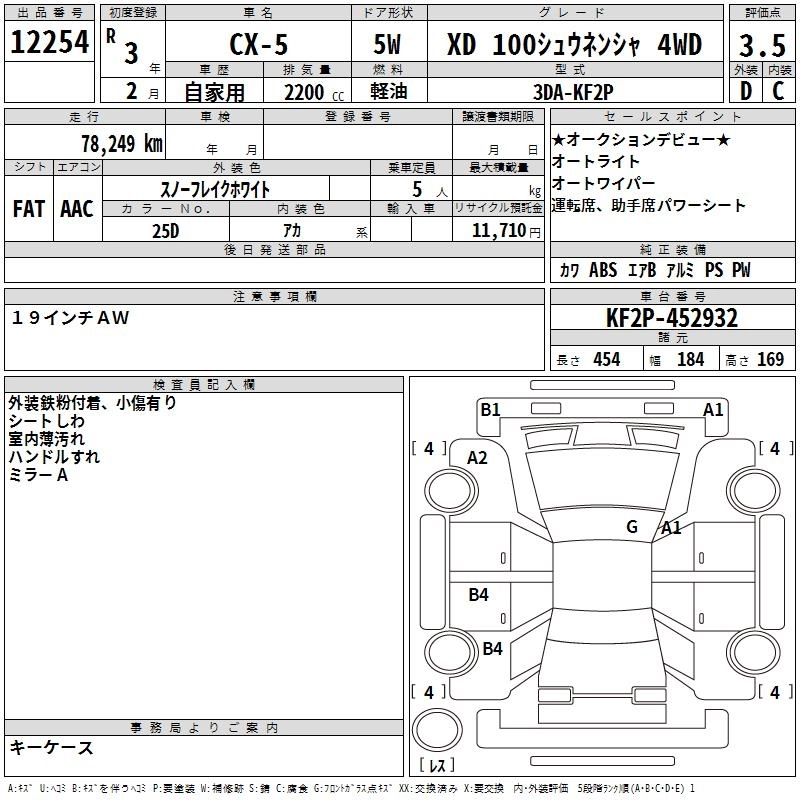This screenshot has height=800, width=800.
Task: Select the オートライト sales point
Action: click(x=595, y=161)
